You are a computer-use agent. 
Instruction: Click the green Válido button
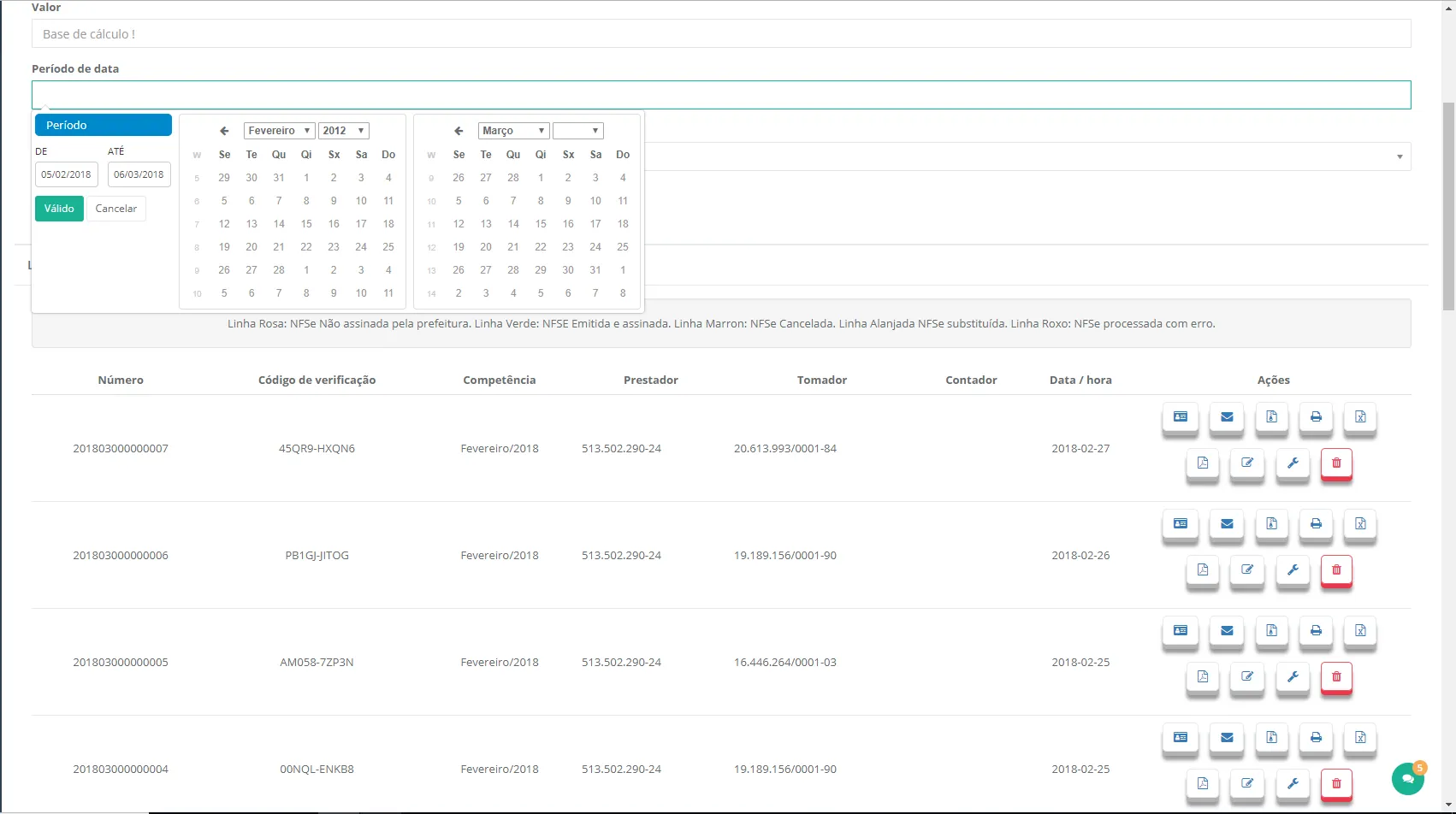(x=59, y=209)
